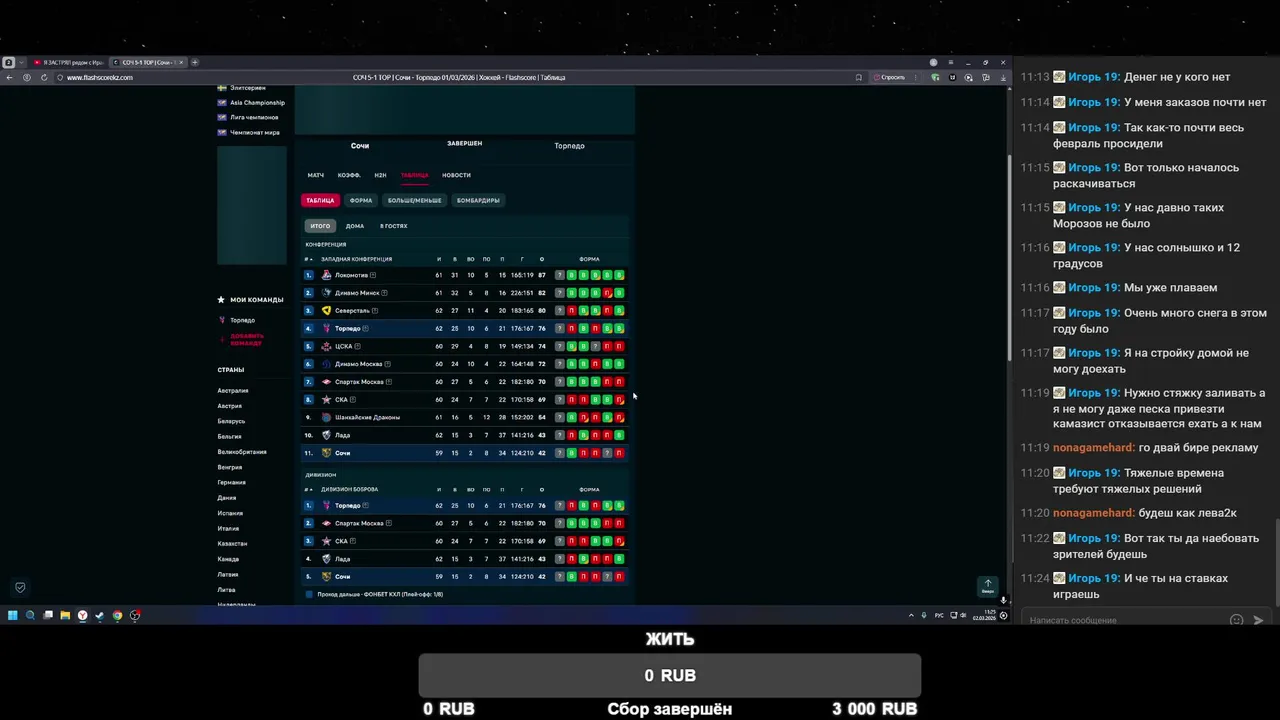
Task: Select ИТОГО standings filter
Action: click(x=320, y=226)
